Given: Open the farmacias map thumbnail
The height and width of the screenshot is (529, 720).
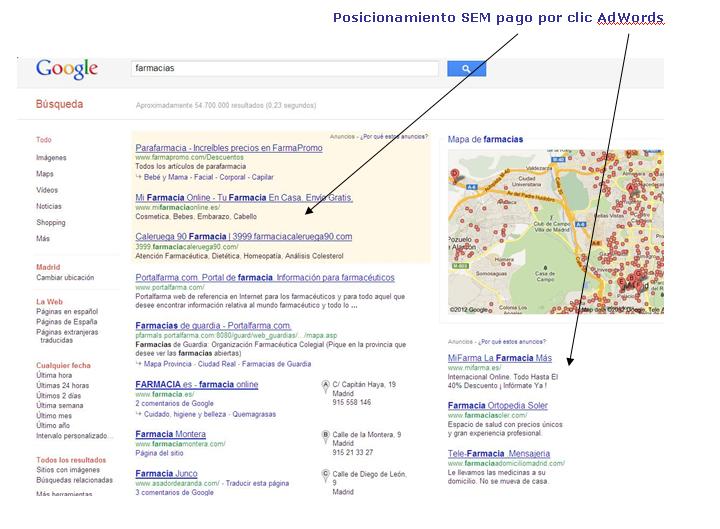Looking at the screenshot, I should pyautogui.click(x=556, y=232).
